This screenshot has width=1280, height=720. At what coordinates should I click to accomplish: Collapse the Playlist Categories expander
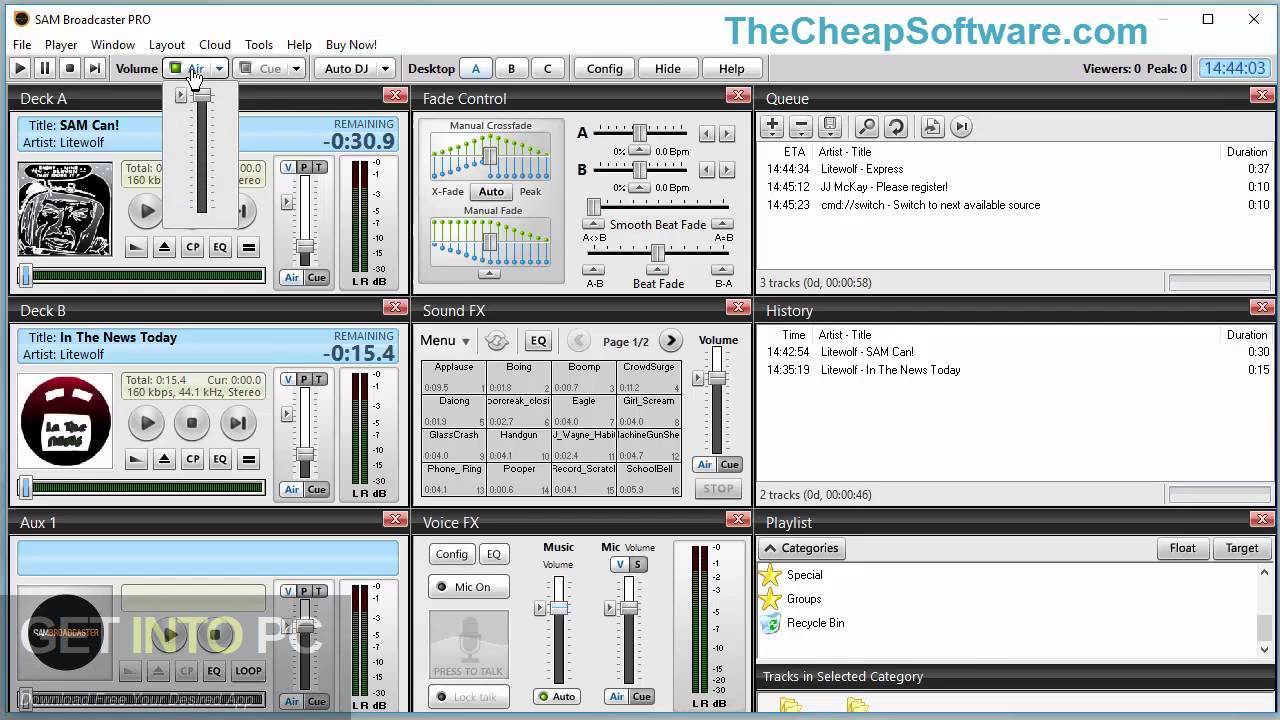tap(800, 548)
